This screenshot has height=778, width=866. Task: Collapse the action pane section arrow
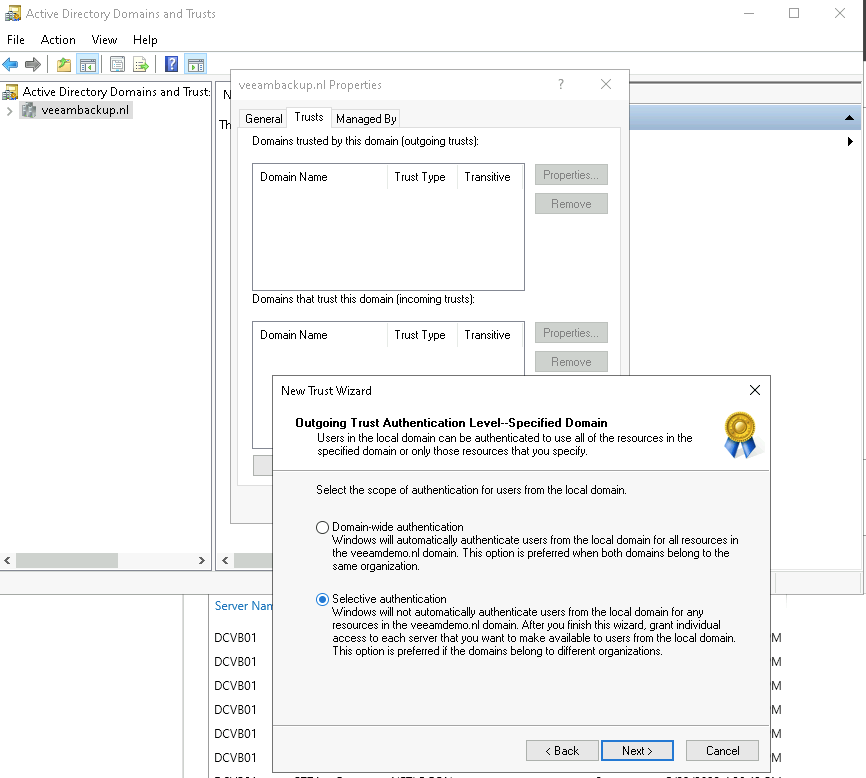click(849, 118)
